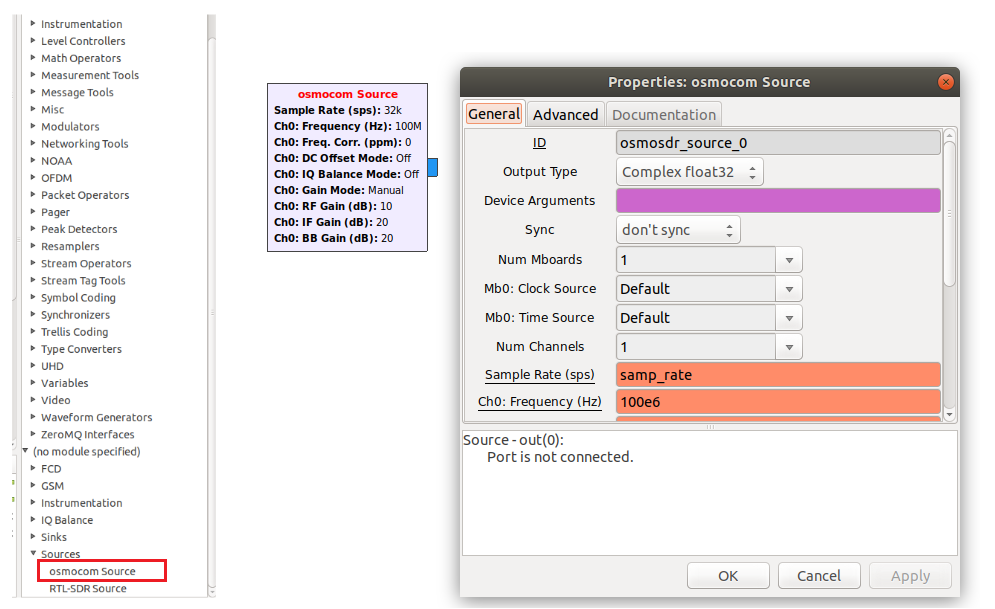995x609 pixels.
Task: Click the Ch0: Frequency (Hz) label
Action: tap(539, 402)
